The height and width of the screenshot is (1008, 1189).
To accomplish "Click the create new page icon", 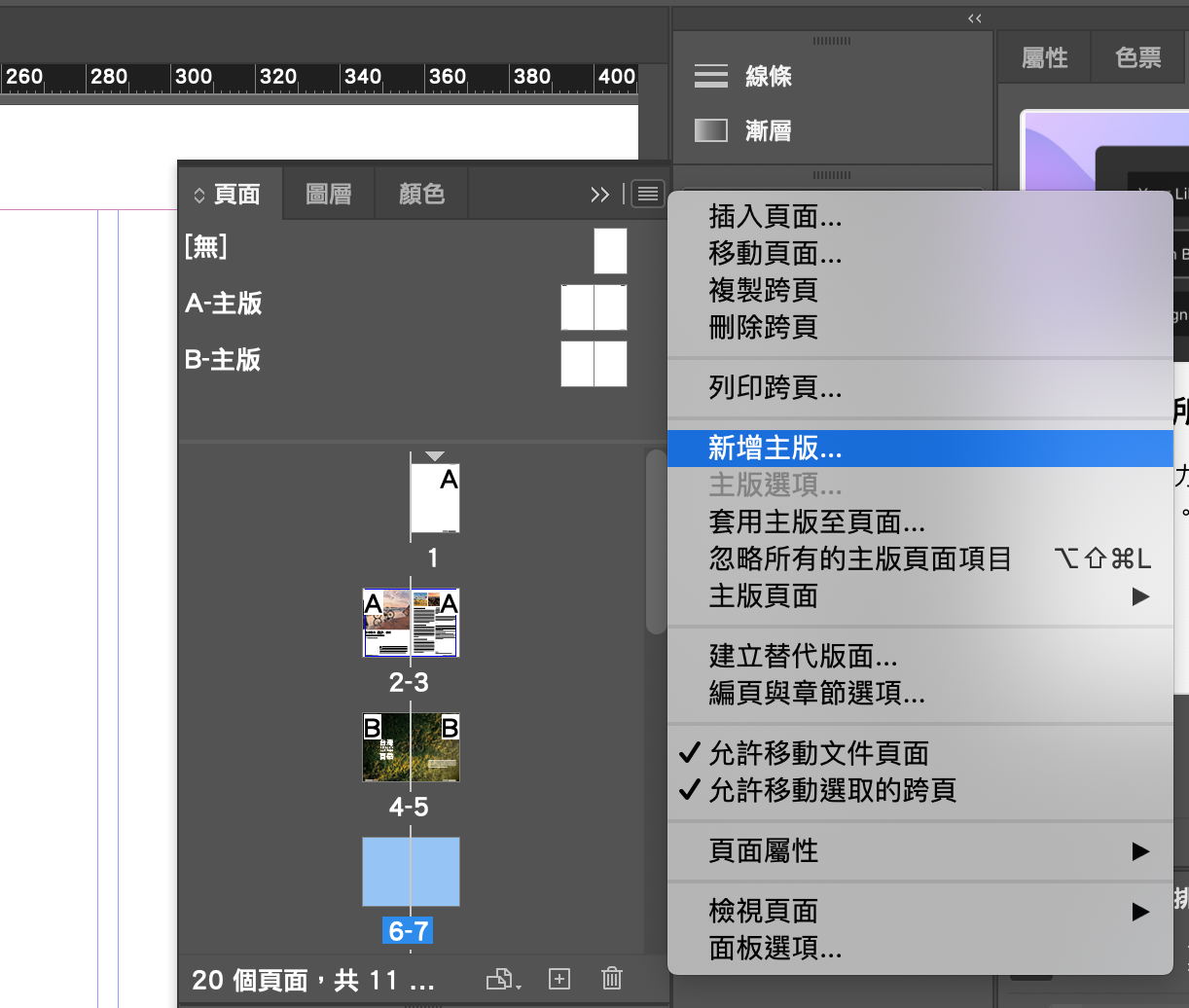I will [x=559, y=979].
